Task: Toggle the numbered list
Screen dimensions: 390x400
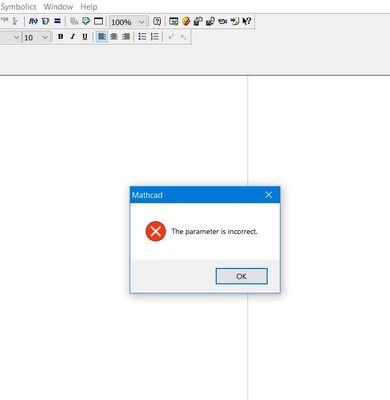Action: (x=155, y=37)
